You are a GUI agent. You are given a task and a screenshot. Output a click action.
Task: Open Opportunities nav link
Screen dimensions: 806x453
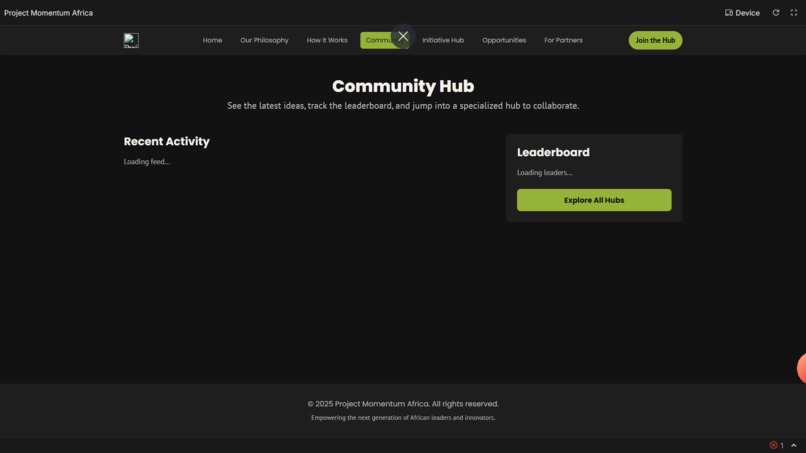[504, 40]
